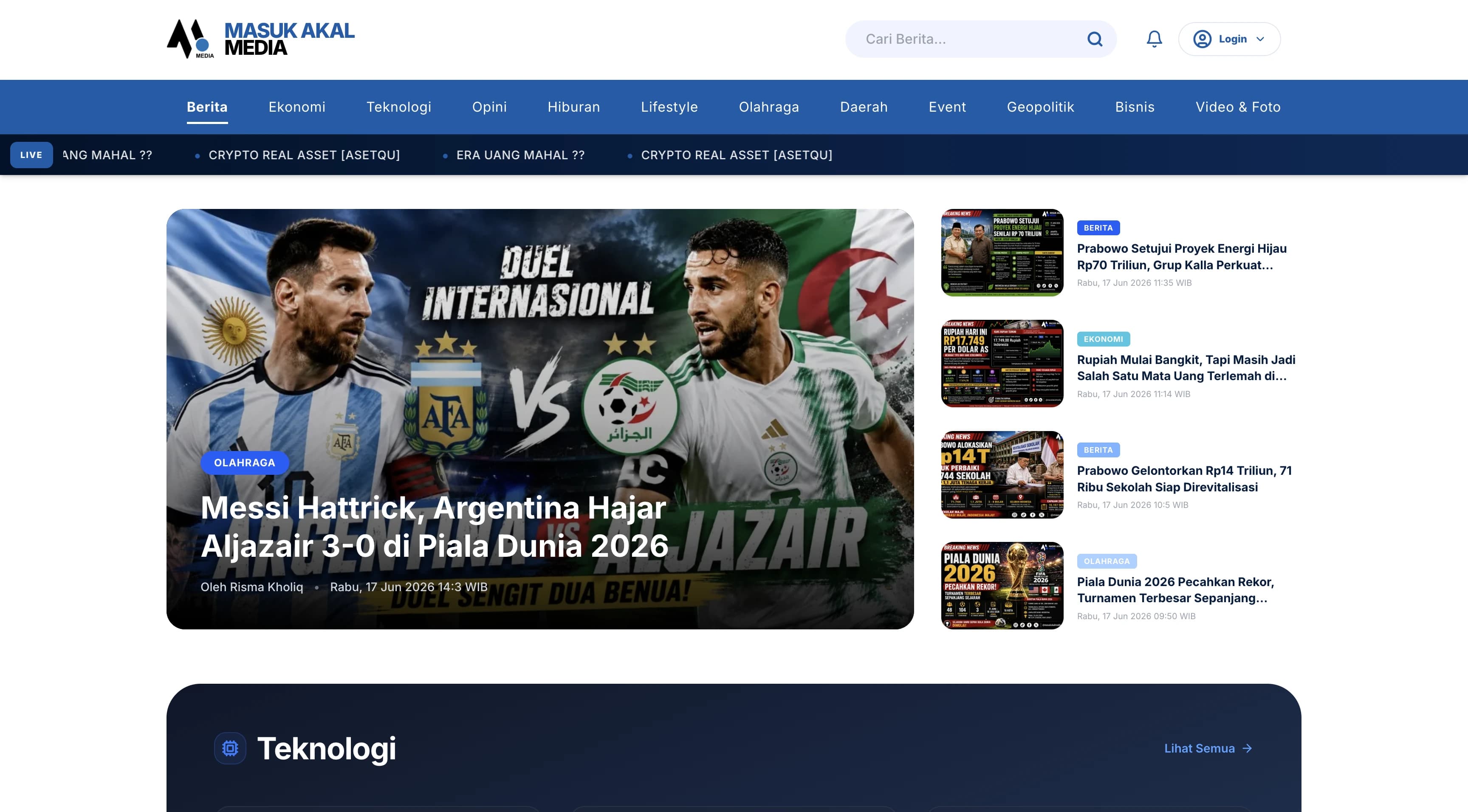1468x812 pixels.
Task: Click the timestamp 10:5 WIB
Action: 1132,505
